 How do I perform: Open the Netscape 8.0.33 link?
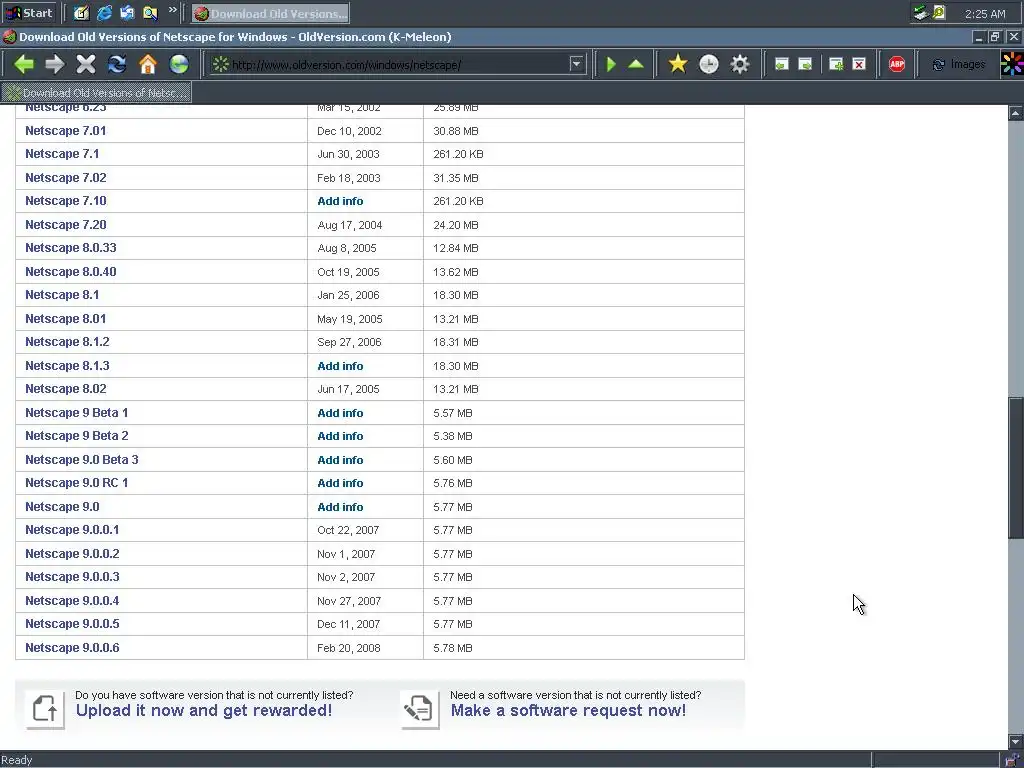pos(71,248)
